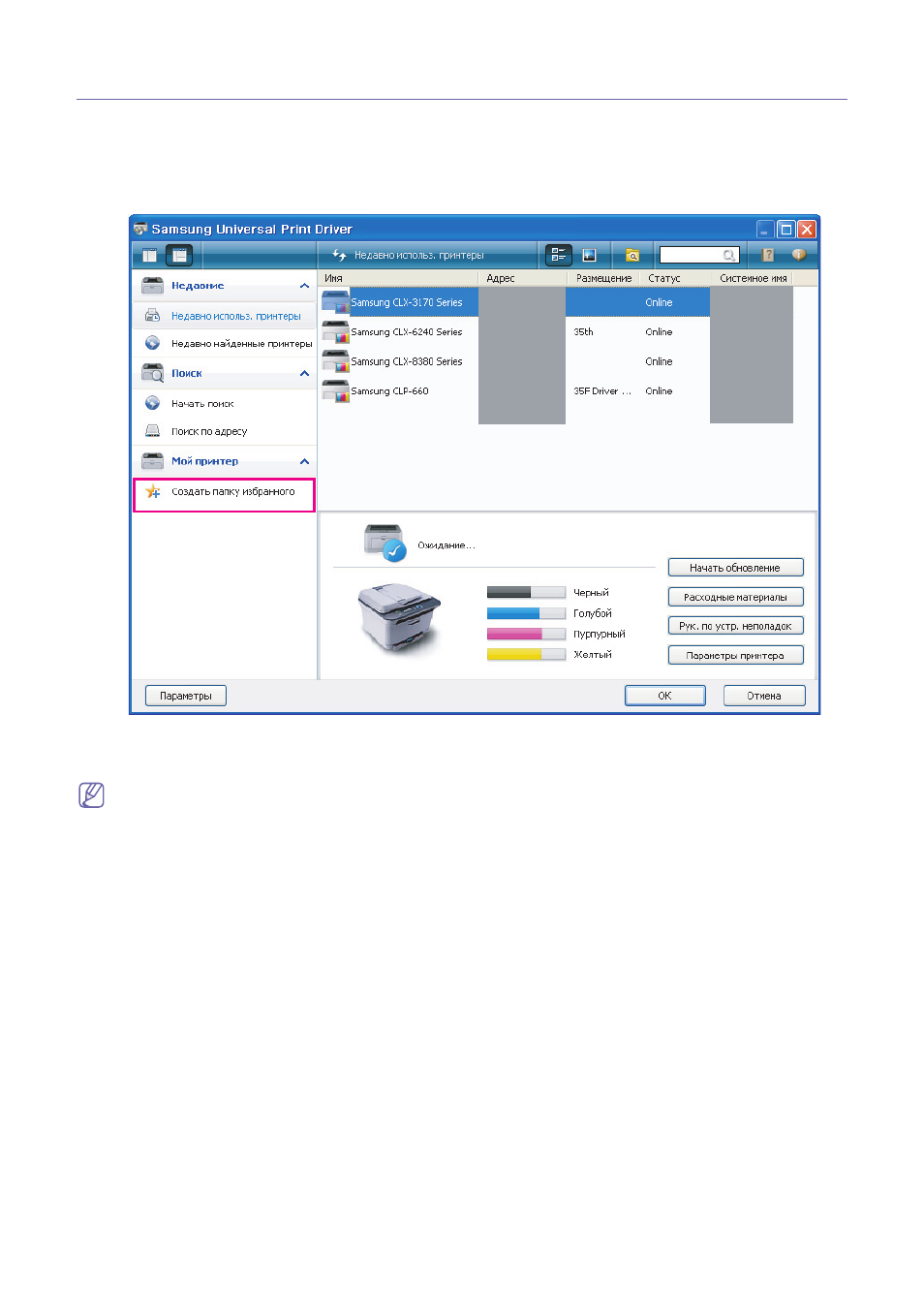Confirm with the OK button
Viewport: 924px width, 1306px height.
click(664, 696)
